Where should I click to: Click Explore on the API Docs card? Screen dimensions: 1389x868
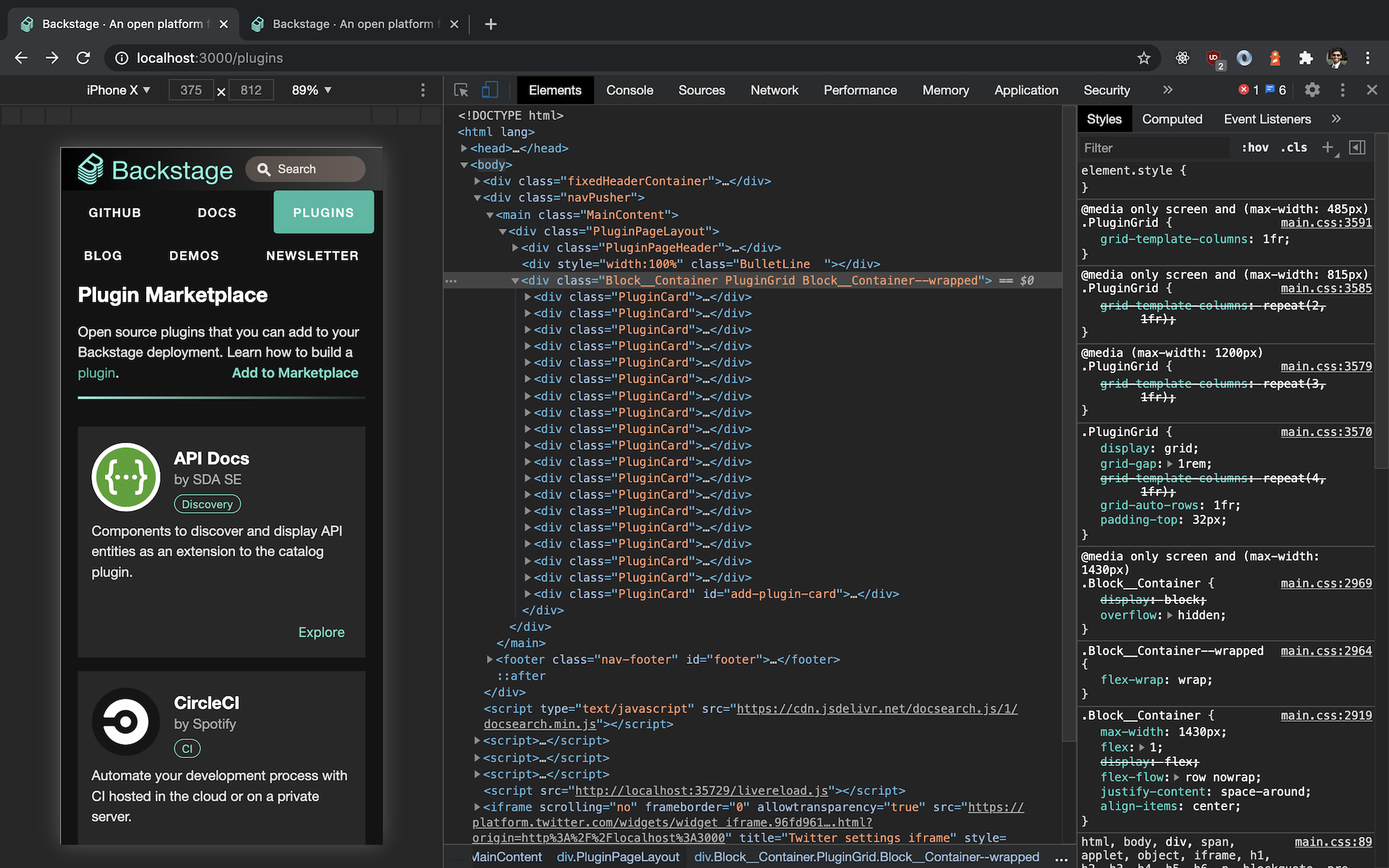click(x=321, y=632)
